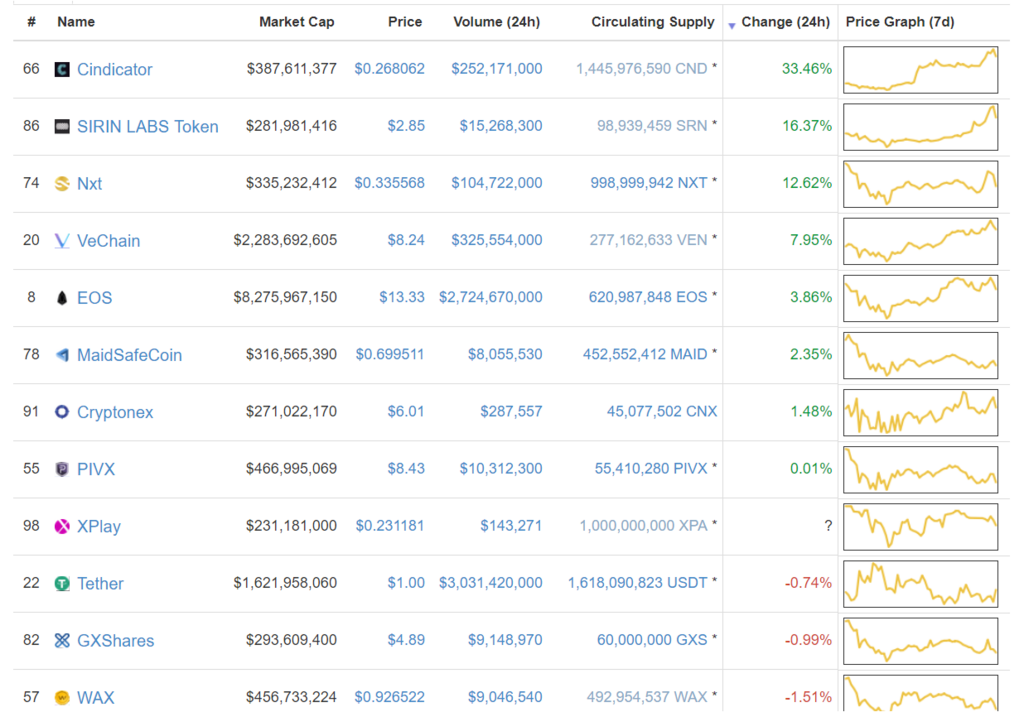Image resolution: width=1024 pixels, height=712 pixels.
Task: Open the WAX coin link
Action: [95, 698]
